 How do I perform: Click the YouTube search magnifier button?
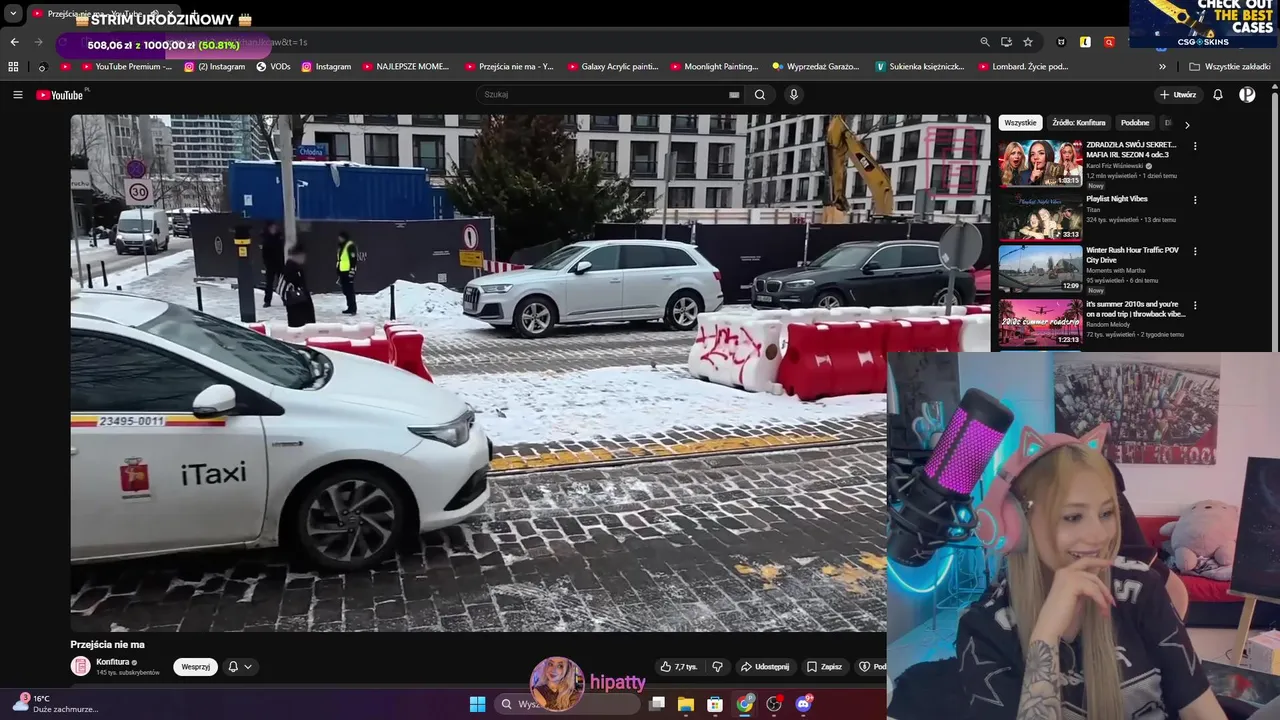[760, 95]
